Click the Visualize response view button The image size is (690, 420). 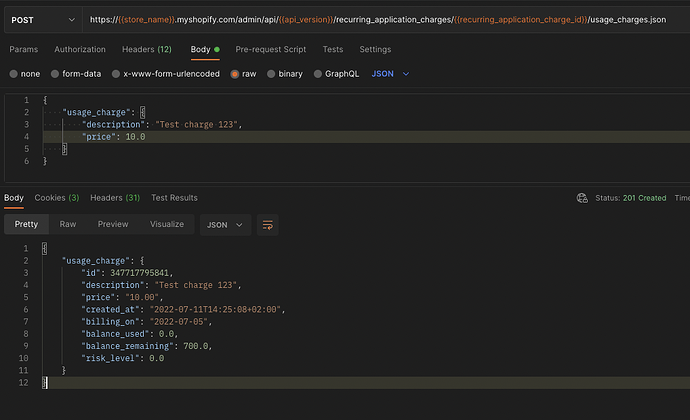point(166,225)
